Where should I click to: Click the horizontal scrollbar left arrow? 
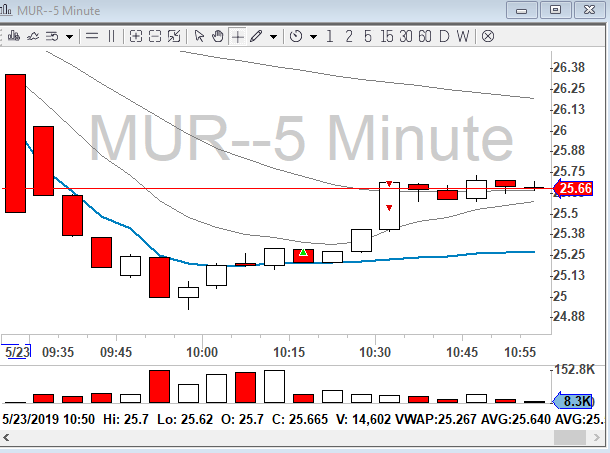6,438
